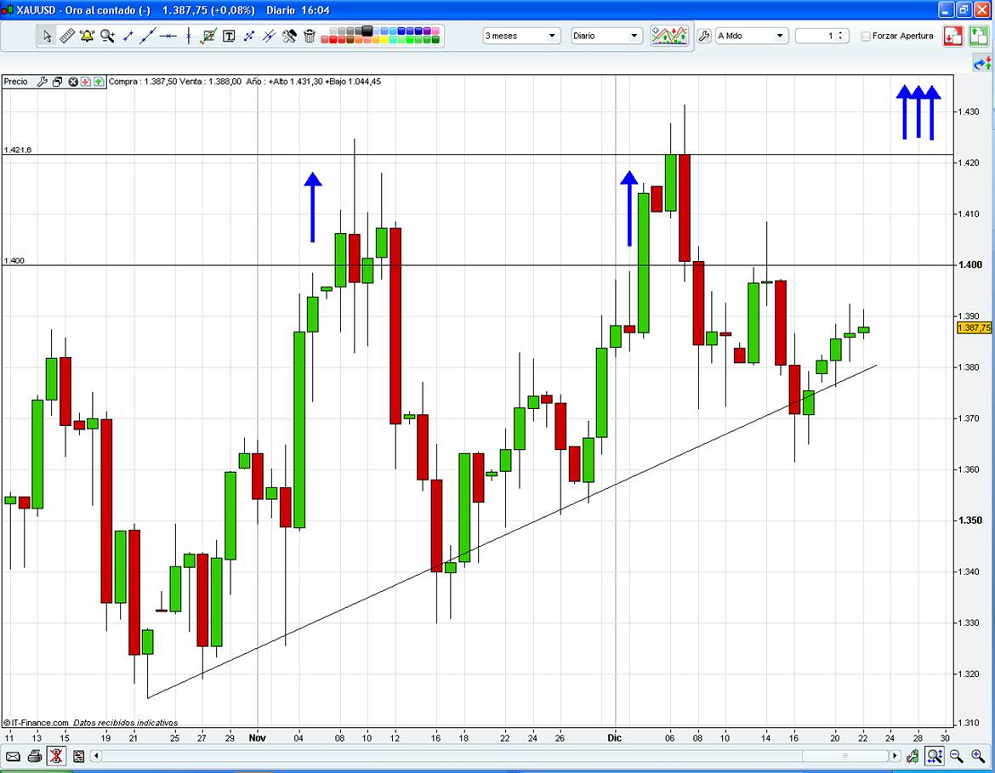The width and height of the screenshot is (995, 773).
Task: Click the horizontal scrollbar thumb
Action: 845,756
